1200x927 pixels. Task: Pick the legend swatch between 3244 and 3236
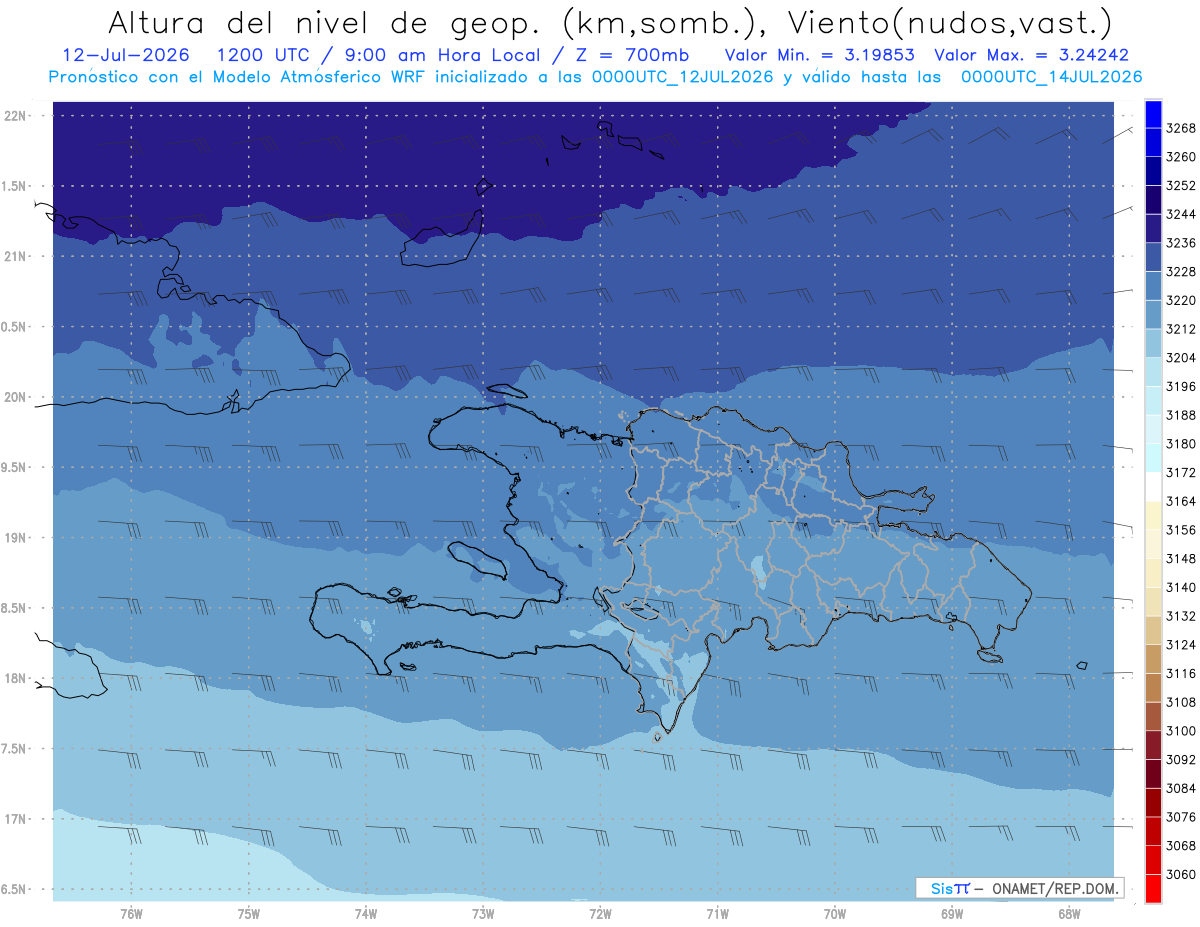tap(1153, 229)
